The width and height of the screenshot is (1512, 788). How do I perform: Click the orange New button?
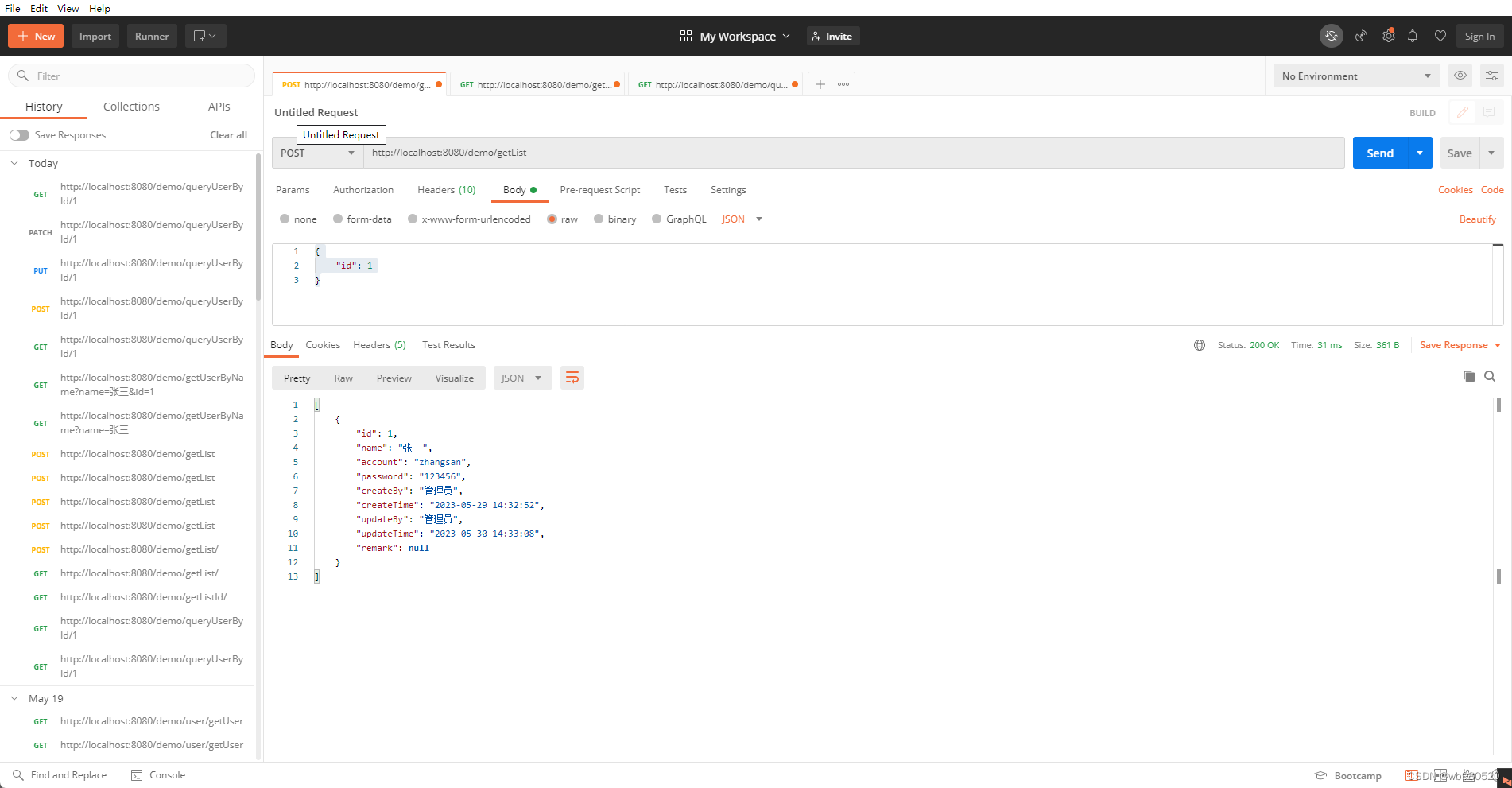36,36
